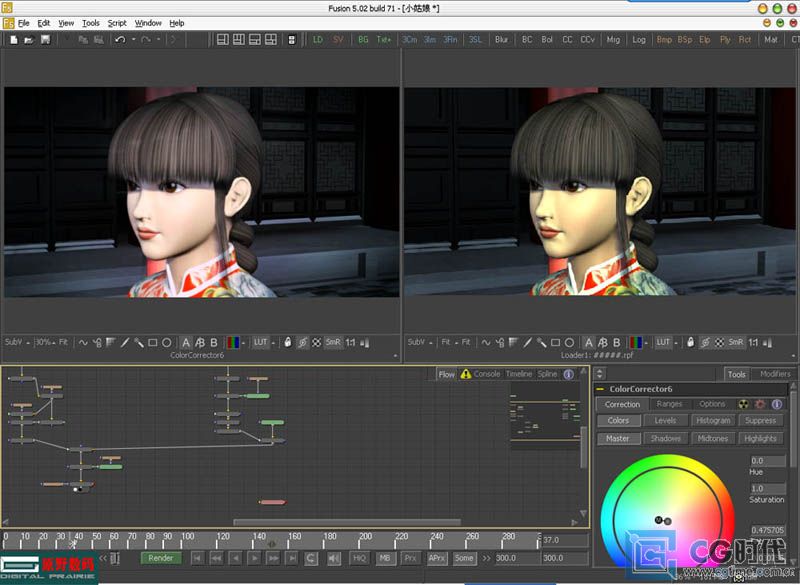Add a Blur tool from toolbar
The width and height of the screenshot is (800, 585).
(x=501, y=39)
